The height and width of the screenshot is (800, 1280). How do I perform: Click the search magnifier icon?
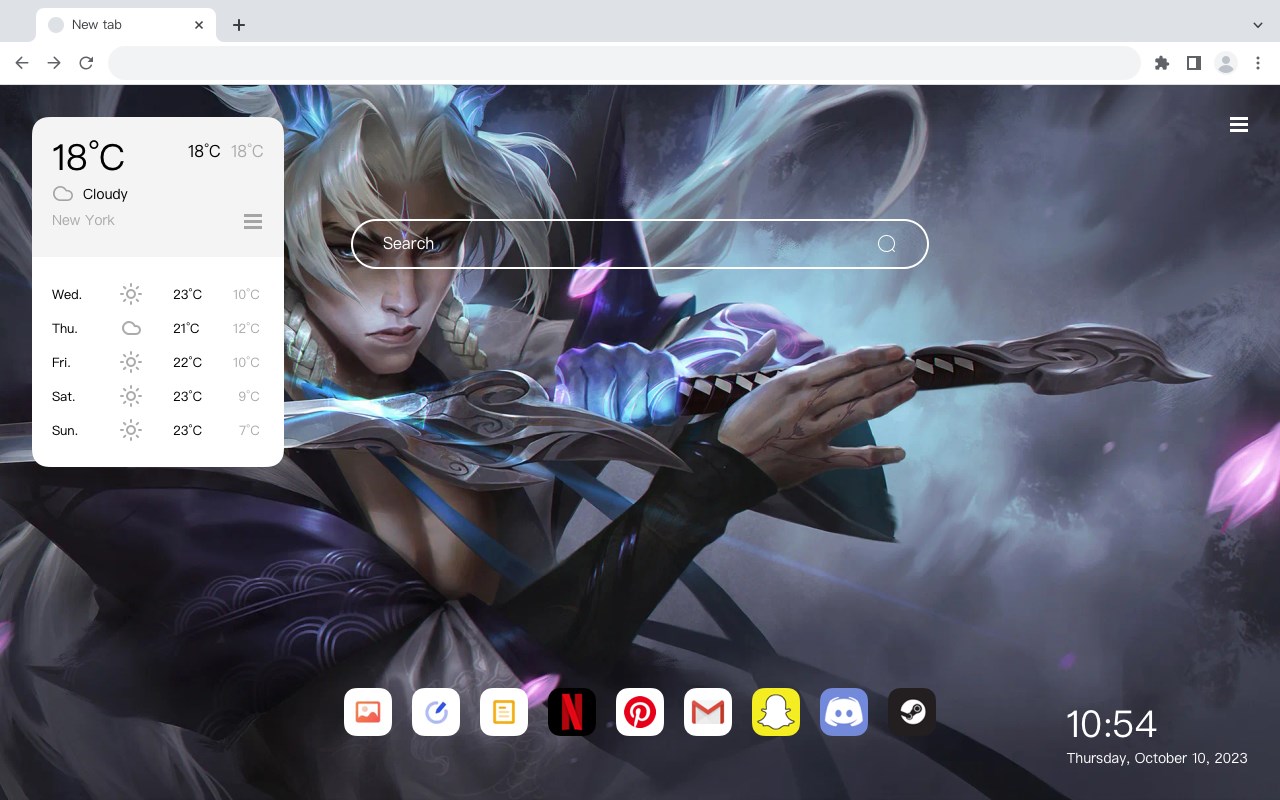[886, 244]
